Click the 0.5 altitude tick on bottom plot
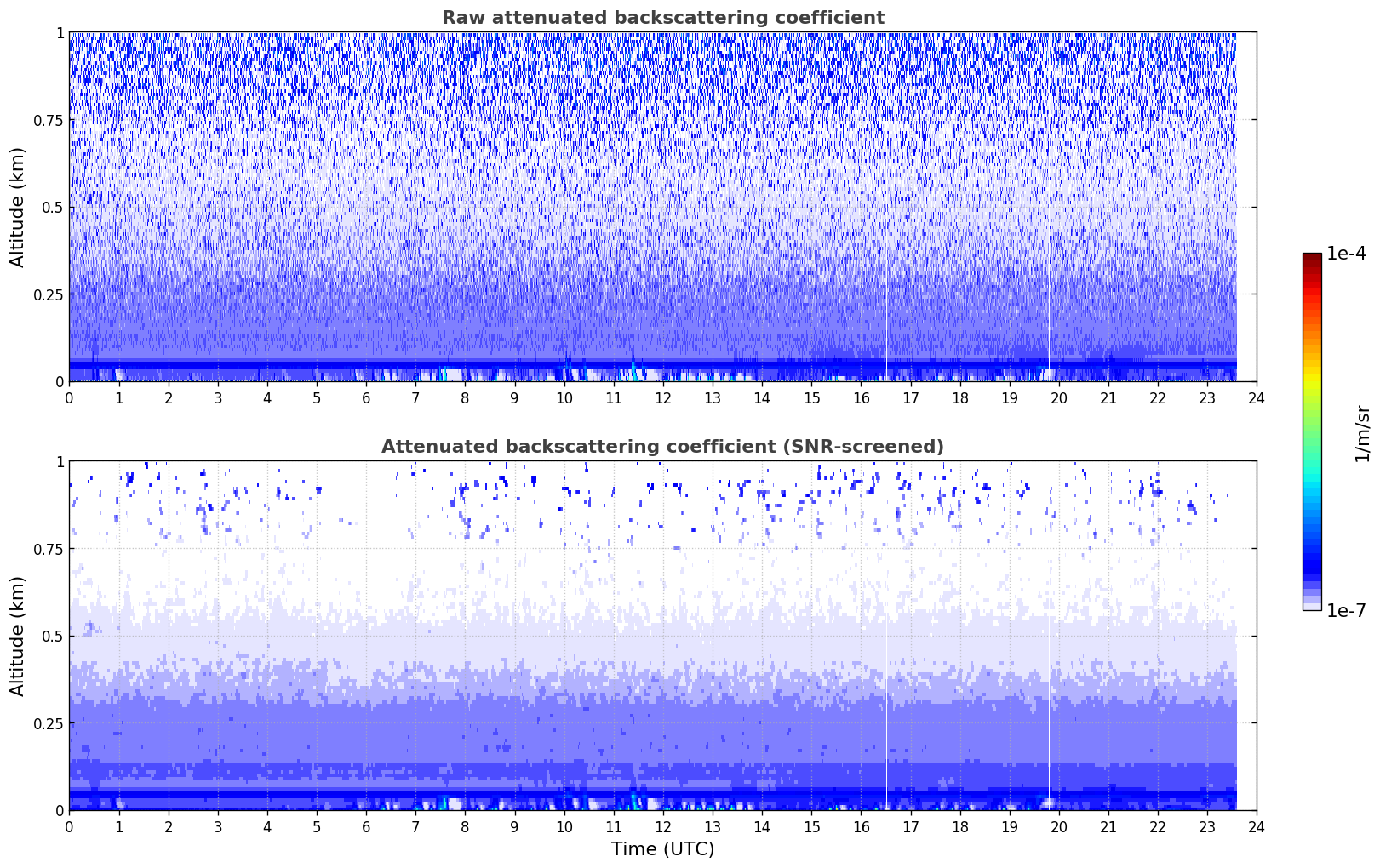Viewport: 1380px width, 868px height. click(x=52, y=636)
